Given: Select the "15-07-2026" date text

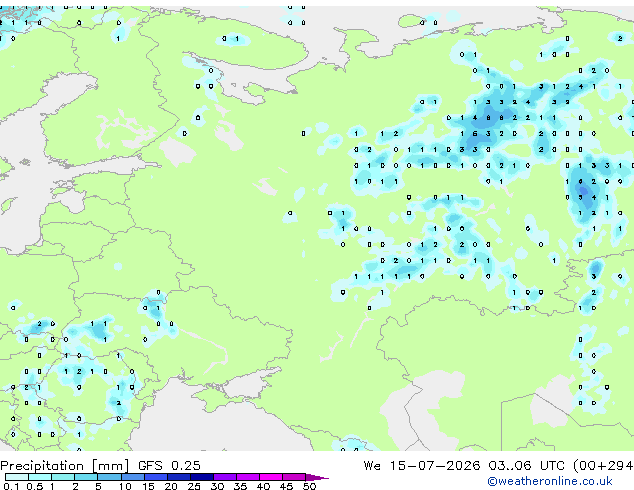Looking at the screenshot, I should tap(435, 466).
